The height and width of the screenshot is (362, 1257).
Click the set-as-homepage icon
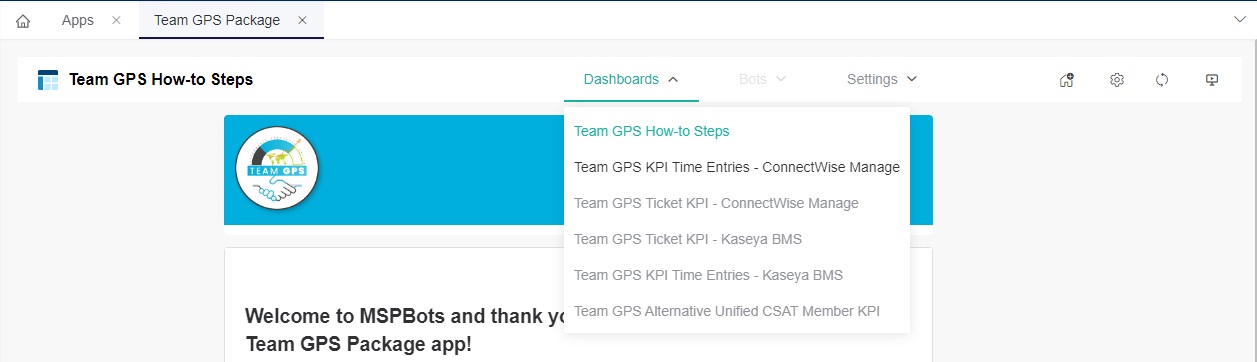[1066, 80]
